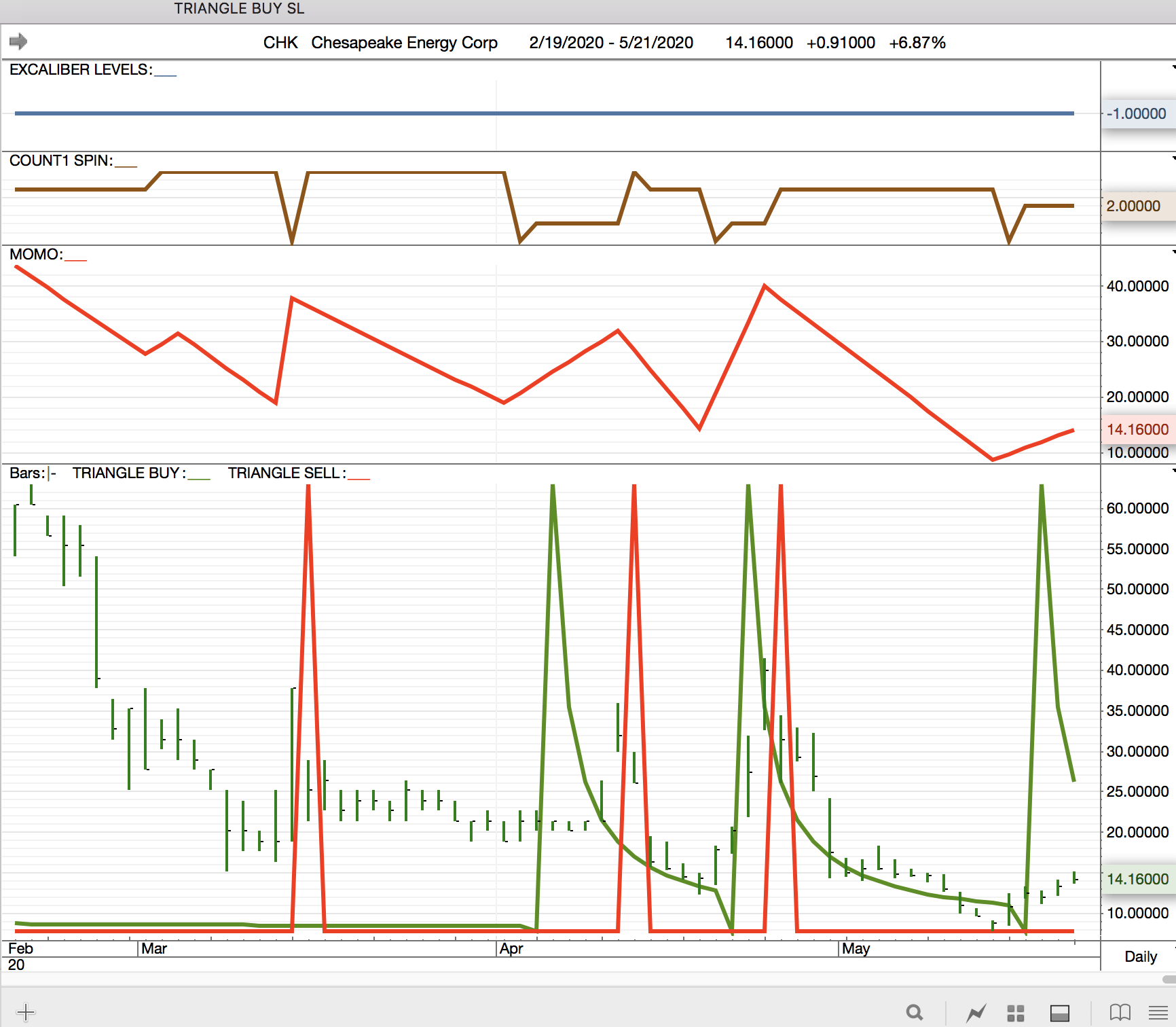Click the Apr label on time axis
Image resolution: width=1176 pixels, height=1027 pixels.
pos(511,949)
